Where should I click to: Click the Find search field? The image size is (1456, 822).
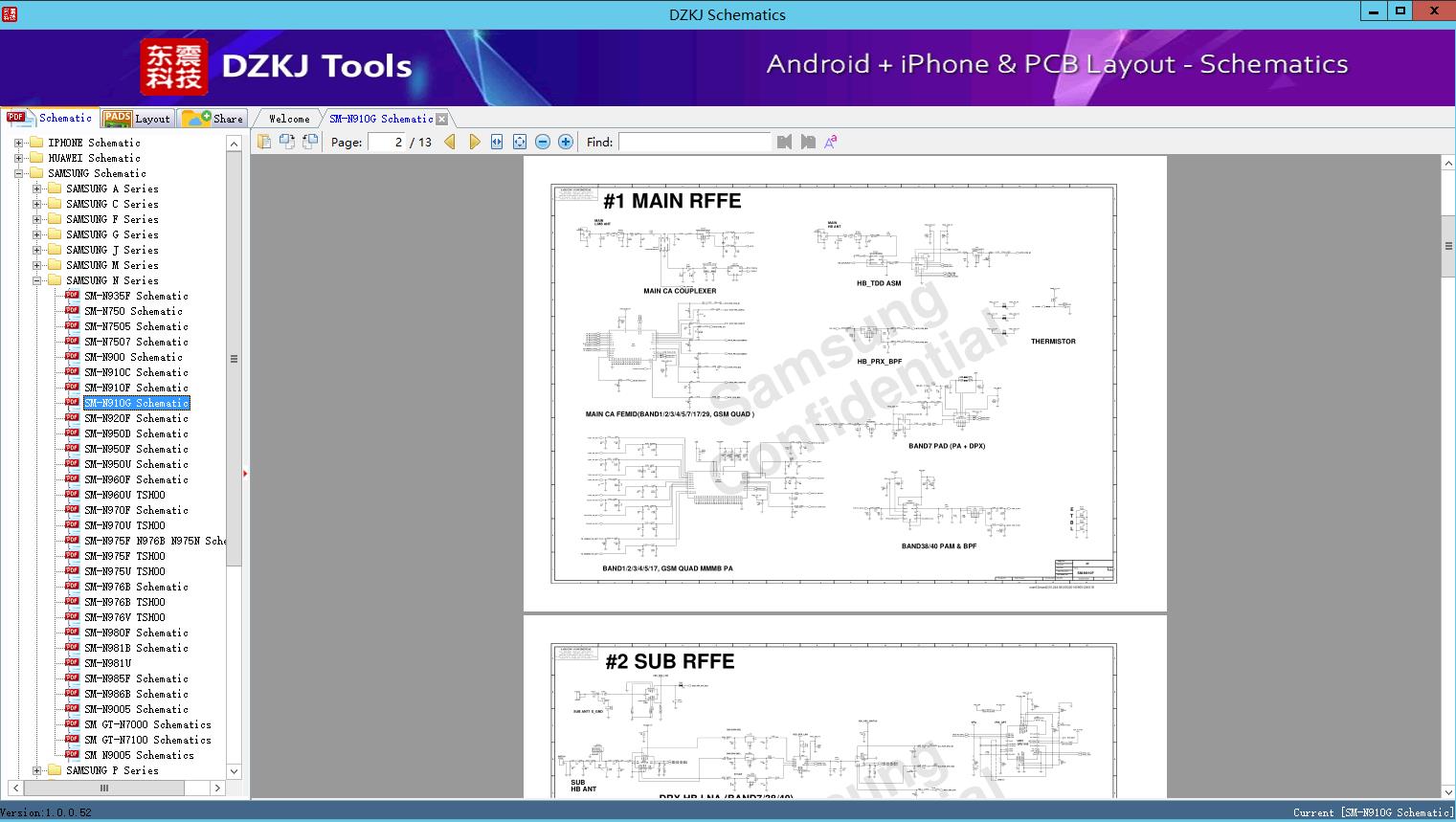point(694,142)
